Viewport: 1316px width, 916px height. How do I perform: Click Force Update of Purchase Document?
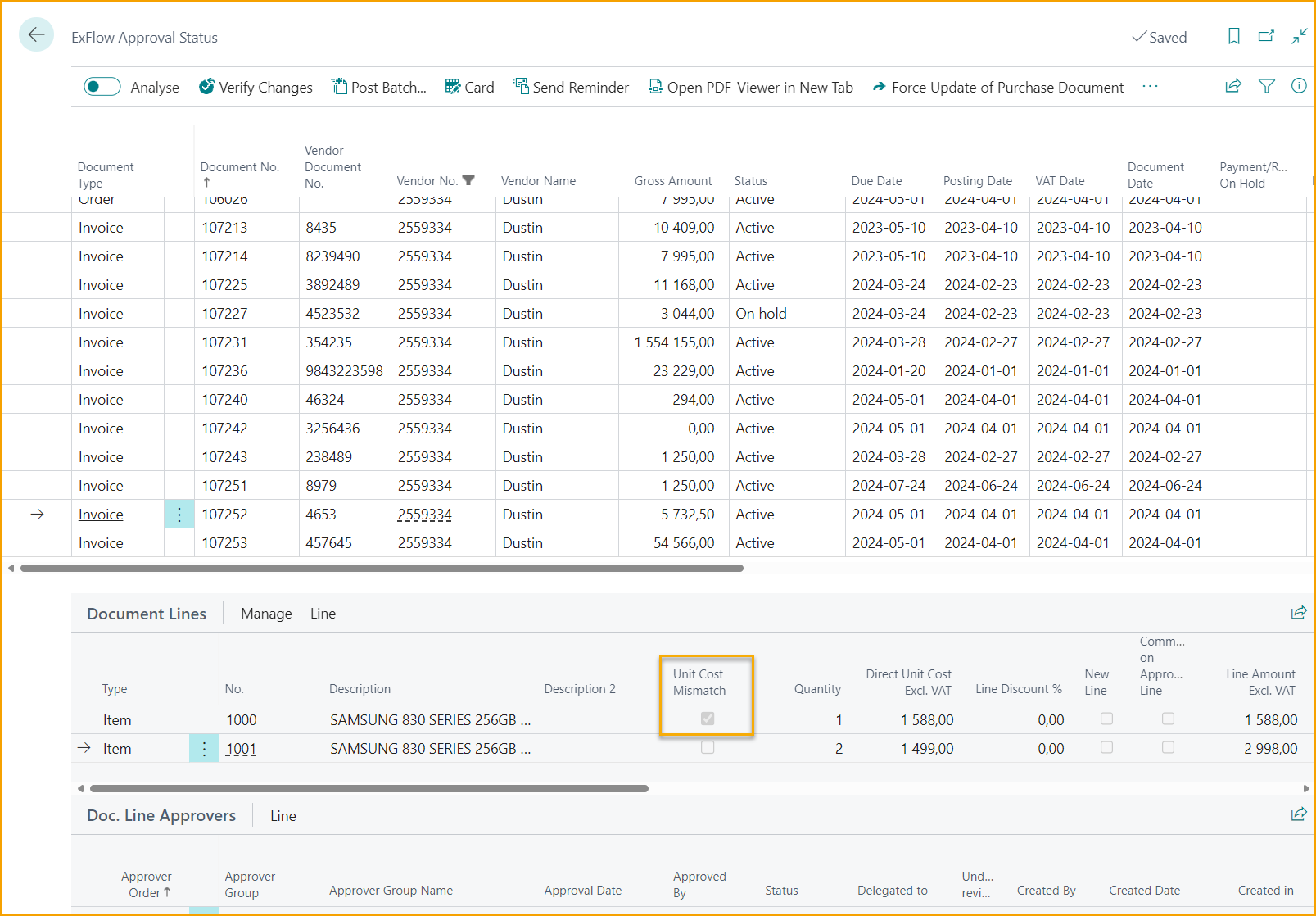pos(998,87)
